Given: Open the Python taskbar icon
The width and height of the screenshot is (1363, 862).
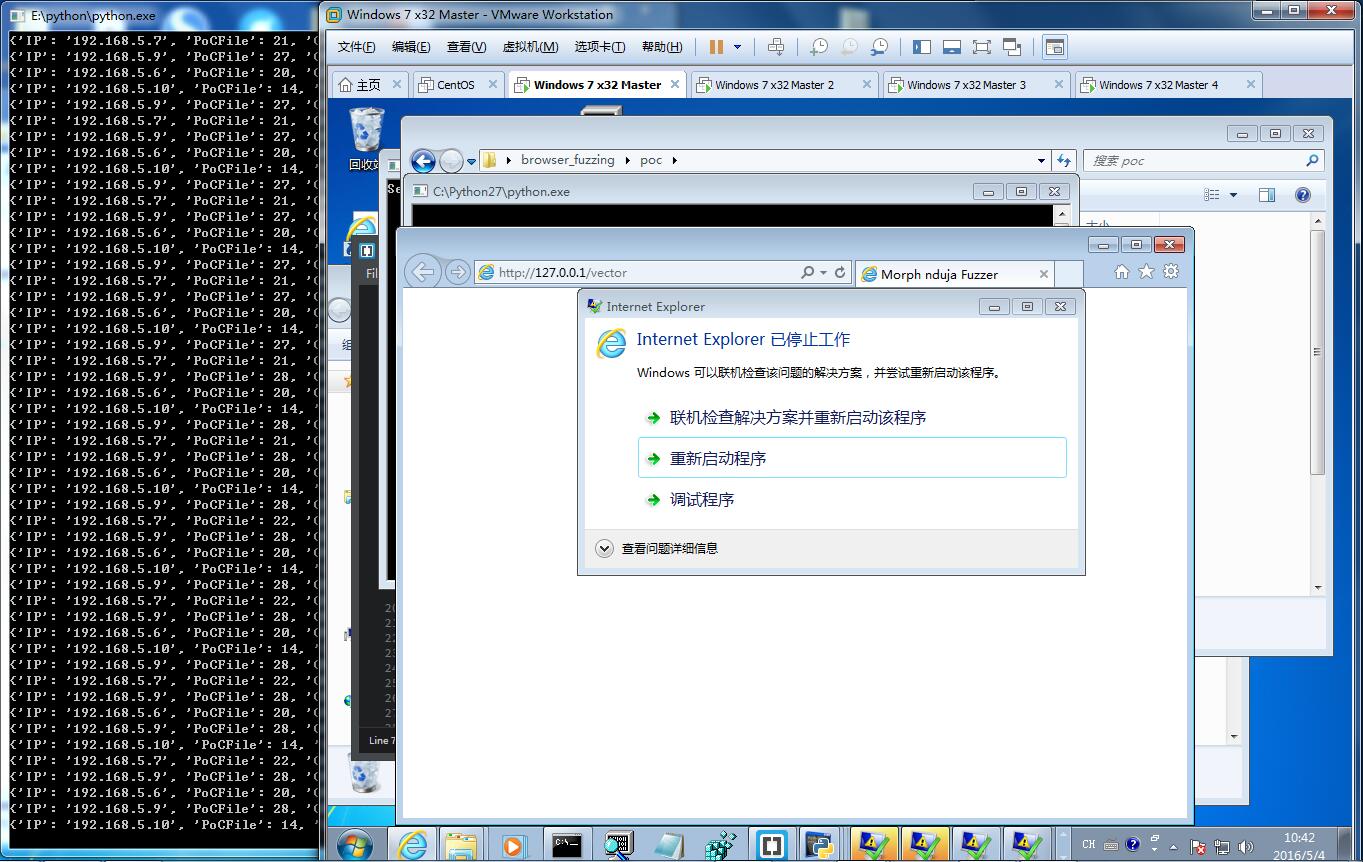Looking at the screenshot, I should (x=820, y=845).
